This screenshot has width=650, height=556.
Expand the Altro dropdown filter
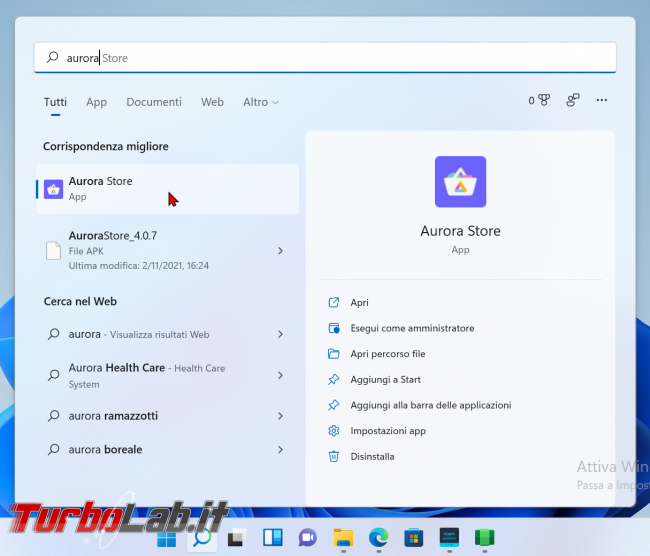click(260, 102)
